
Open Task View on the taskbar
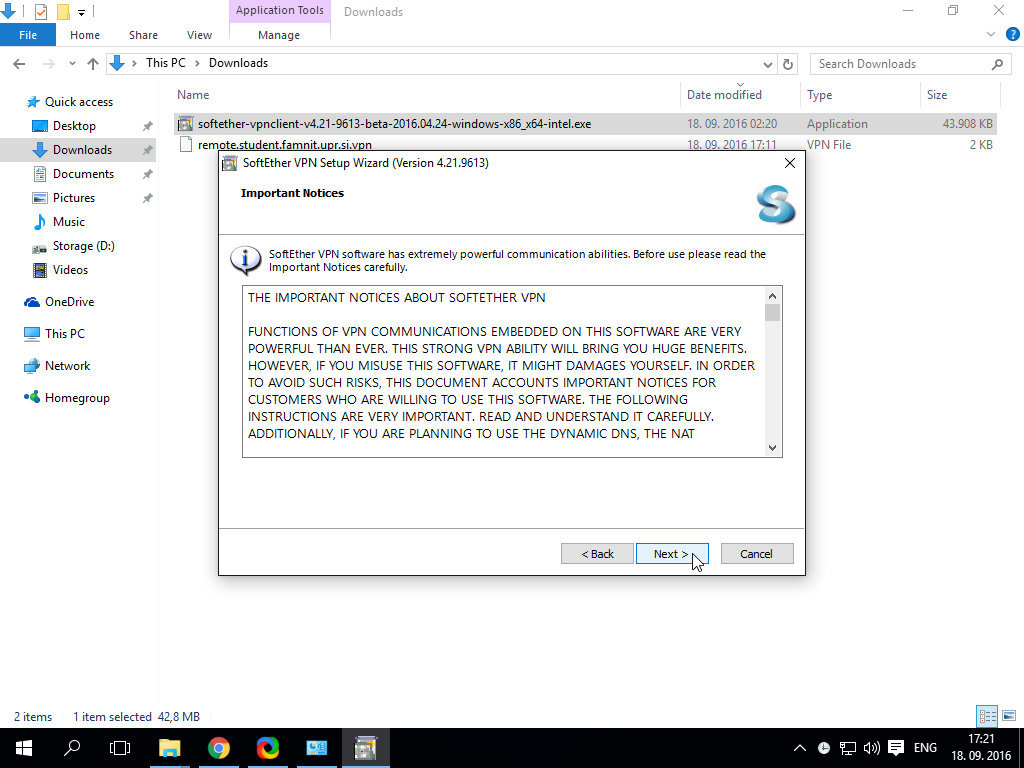pos(120,748)
